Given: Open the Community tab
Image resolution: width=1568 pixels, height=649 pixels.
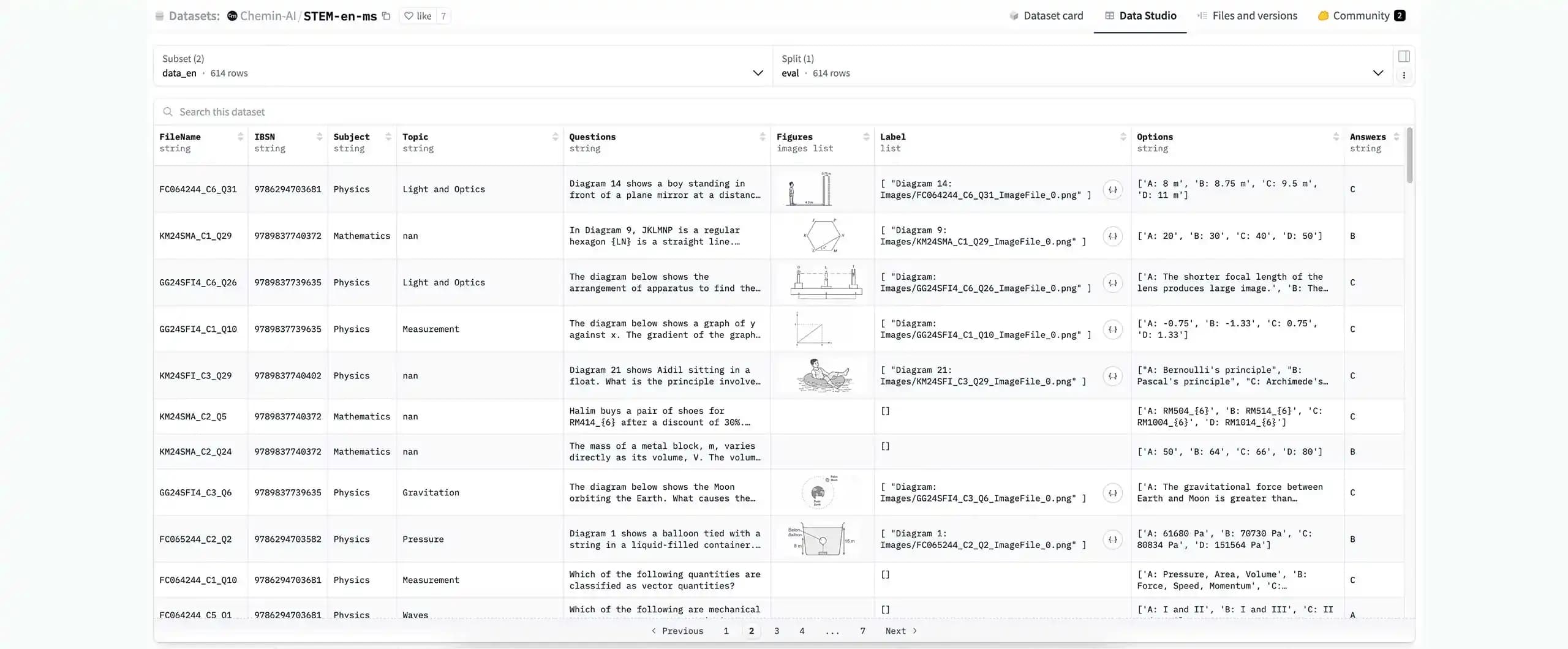Looking at the screenshot, I should pyautogui.click(x=1361, y=16).
